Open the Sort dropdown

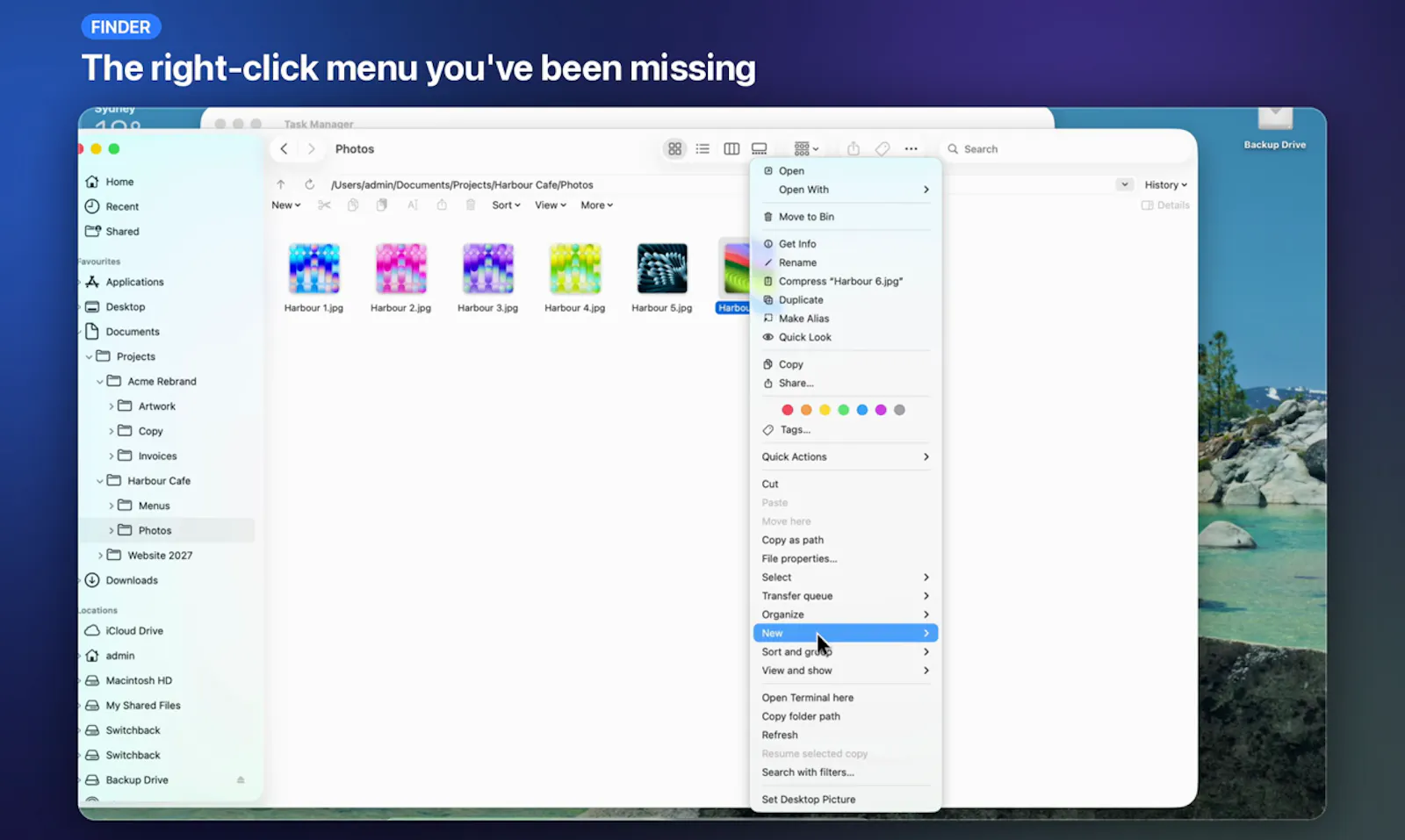click(506, 205)
